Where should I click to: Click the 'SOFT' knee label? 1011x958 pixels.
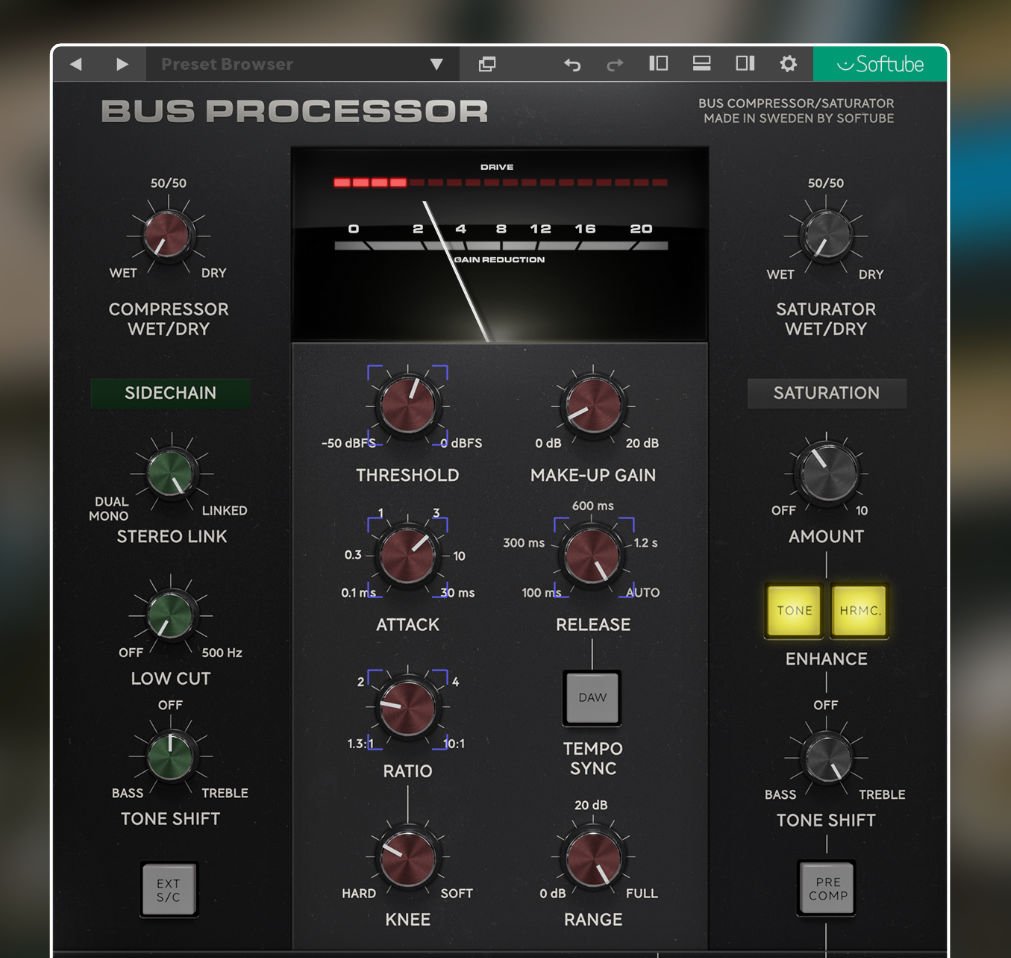(456, 894)
